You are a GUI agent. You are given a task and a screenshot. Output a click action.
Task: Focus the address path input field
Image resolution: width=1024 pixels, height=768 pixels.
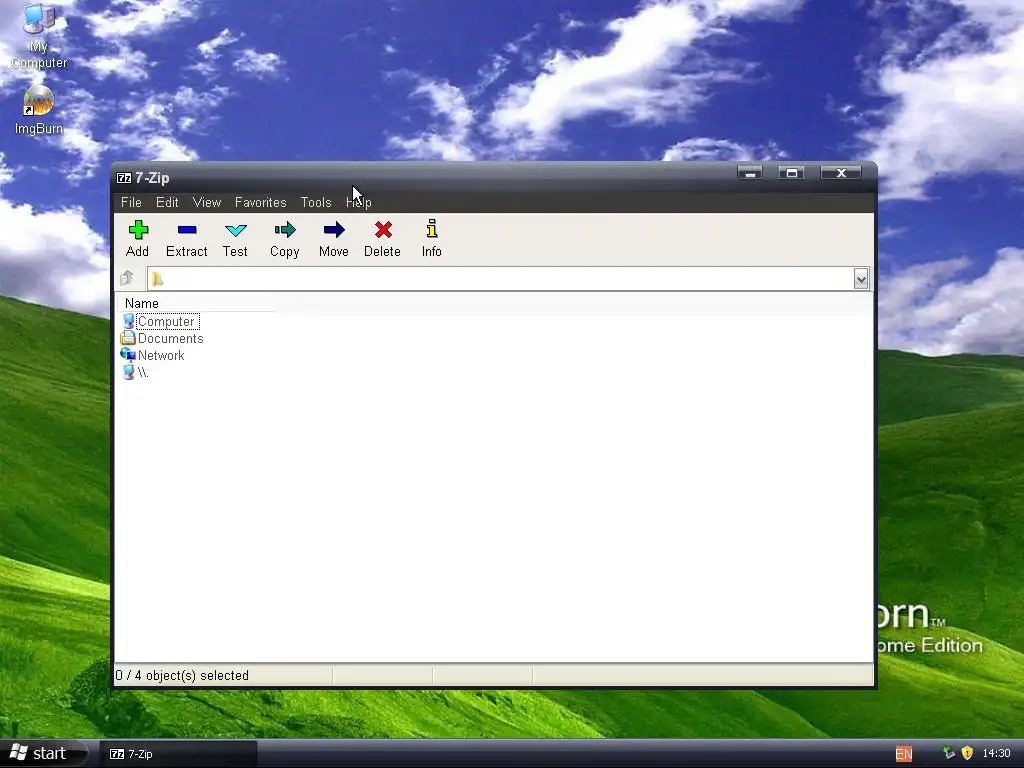(500, 279)
